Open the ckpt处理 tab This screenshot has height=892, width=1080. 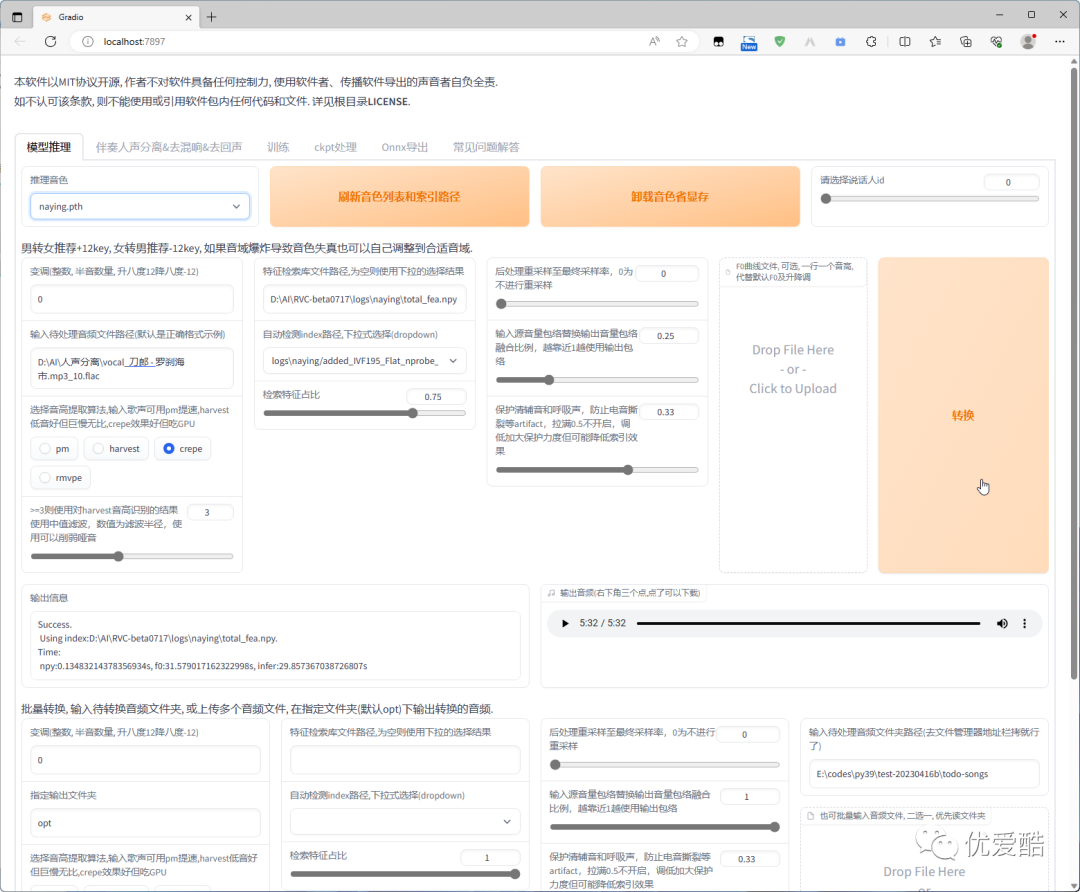coord(335,147)
